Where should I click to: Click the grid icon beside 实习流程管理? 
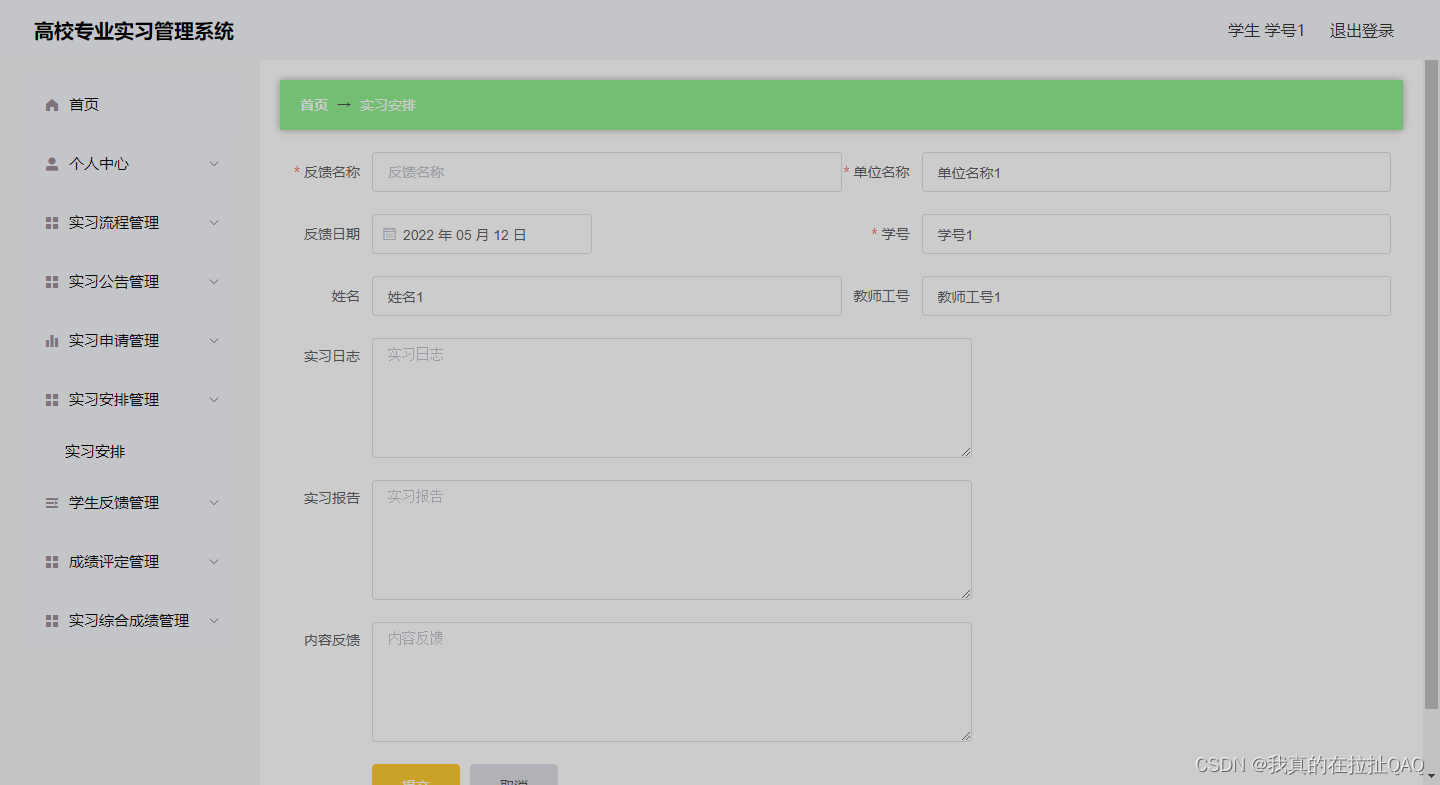pos(51,222)
